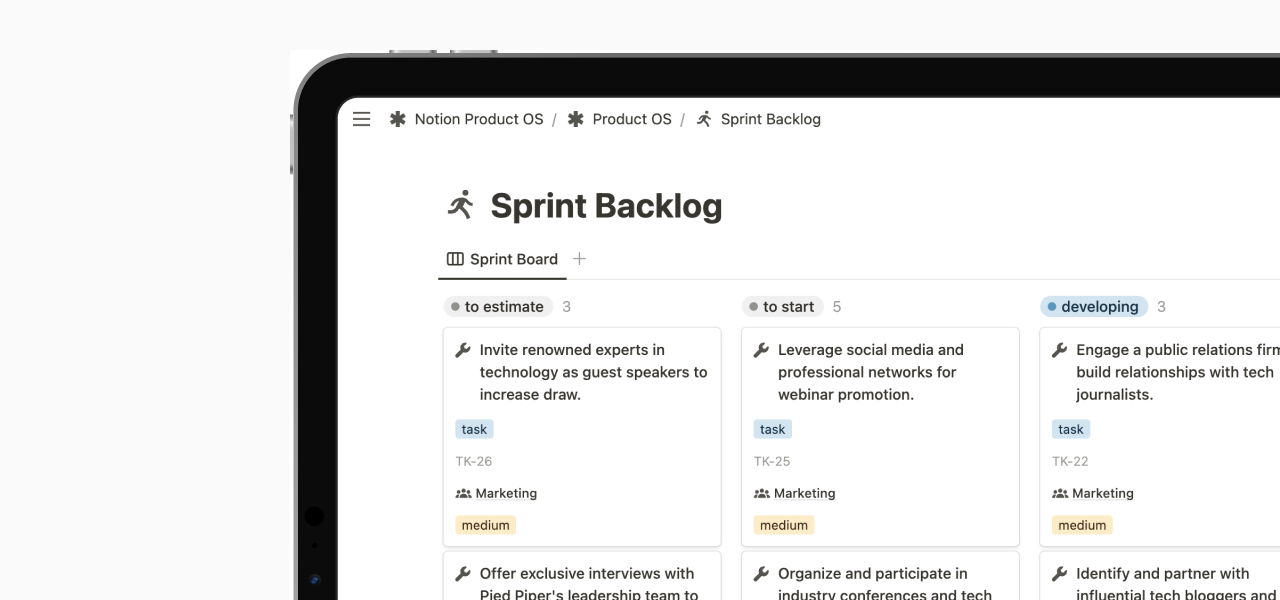Click the 'task' tag on the TK-26 card
The image size is (1280, 600).
click(x=473, y=428)
